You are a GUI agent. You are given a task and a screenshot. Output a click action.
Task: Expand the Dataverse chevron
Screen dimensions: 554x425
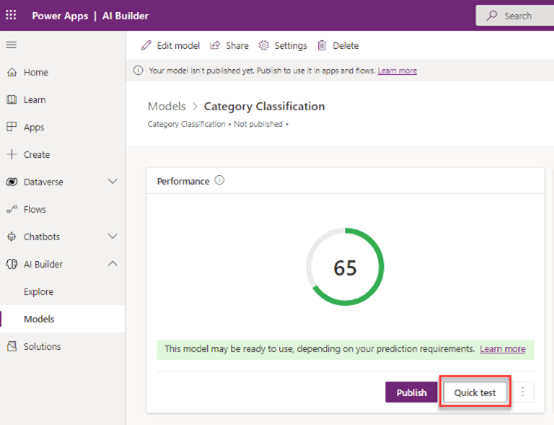tap(112, 182)
